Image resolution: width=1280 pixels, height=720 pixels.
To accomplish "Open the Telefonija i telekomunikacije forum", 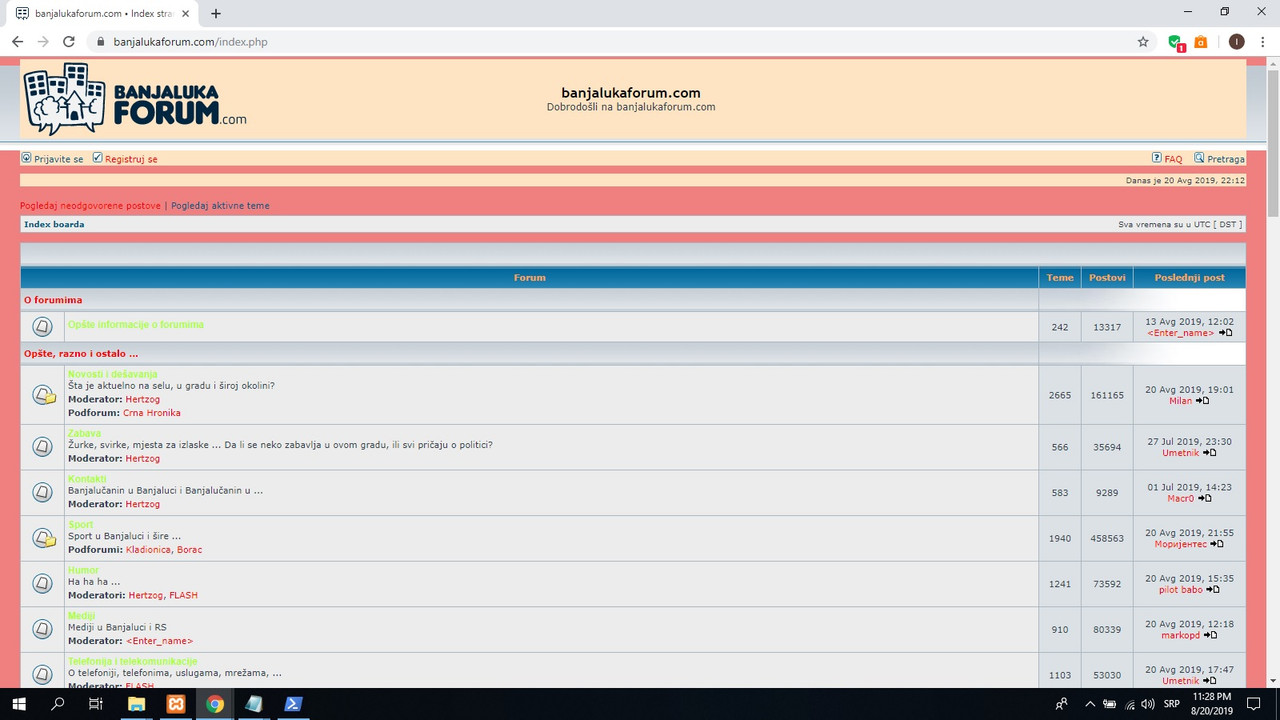I will (x=133, y=661).
